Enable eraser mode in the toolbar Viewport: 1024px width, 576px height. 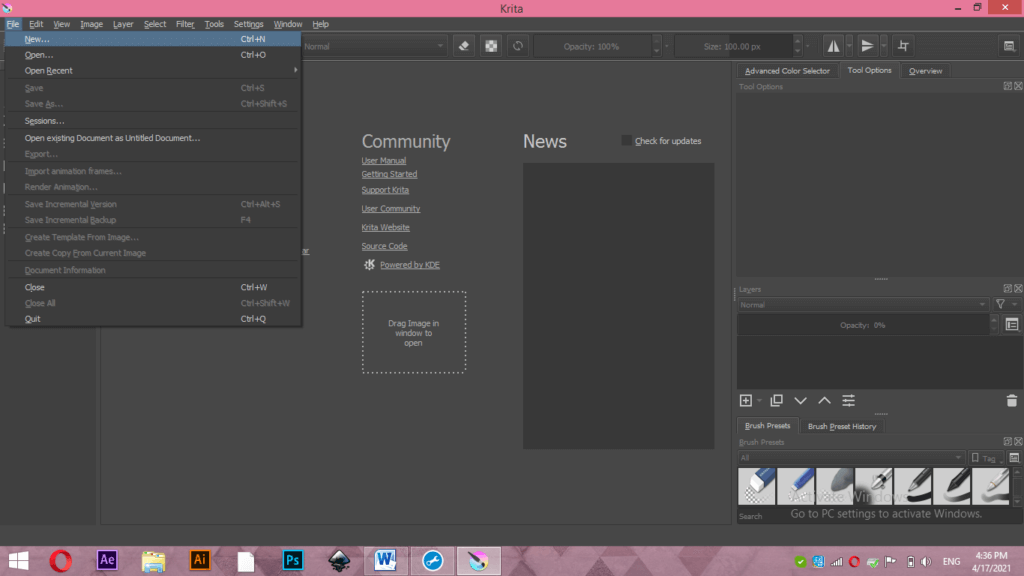(462, 46)
